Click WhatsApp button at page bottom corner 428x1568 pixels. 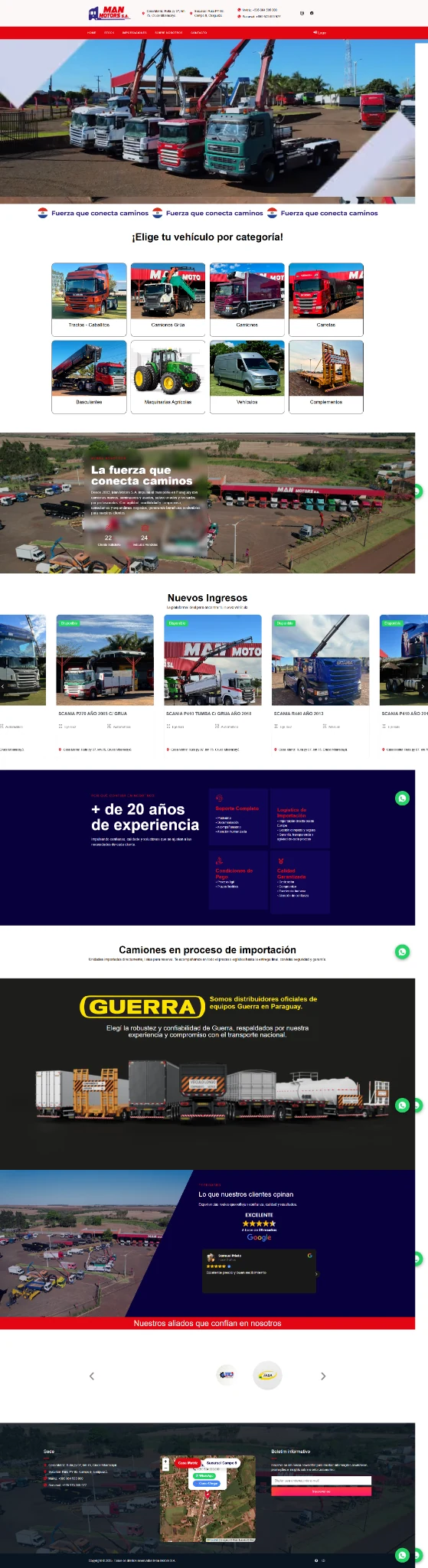(x=403, y=1555)
